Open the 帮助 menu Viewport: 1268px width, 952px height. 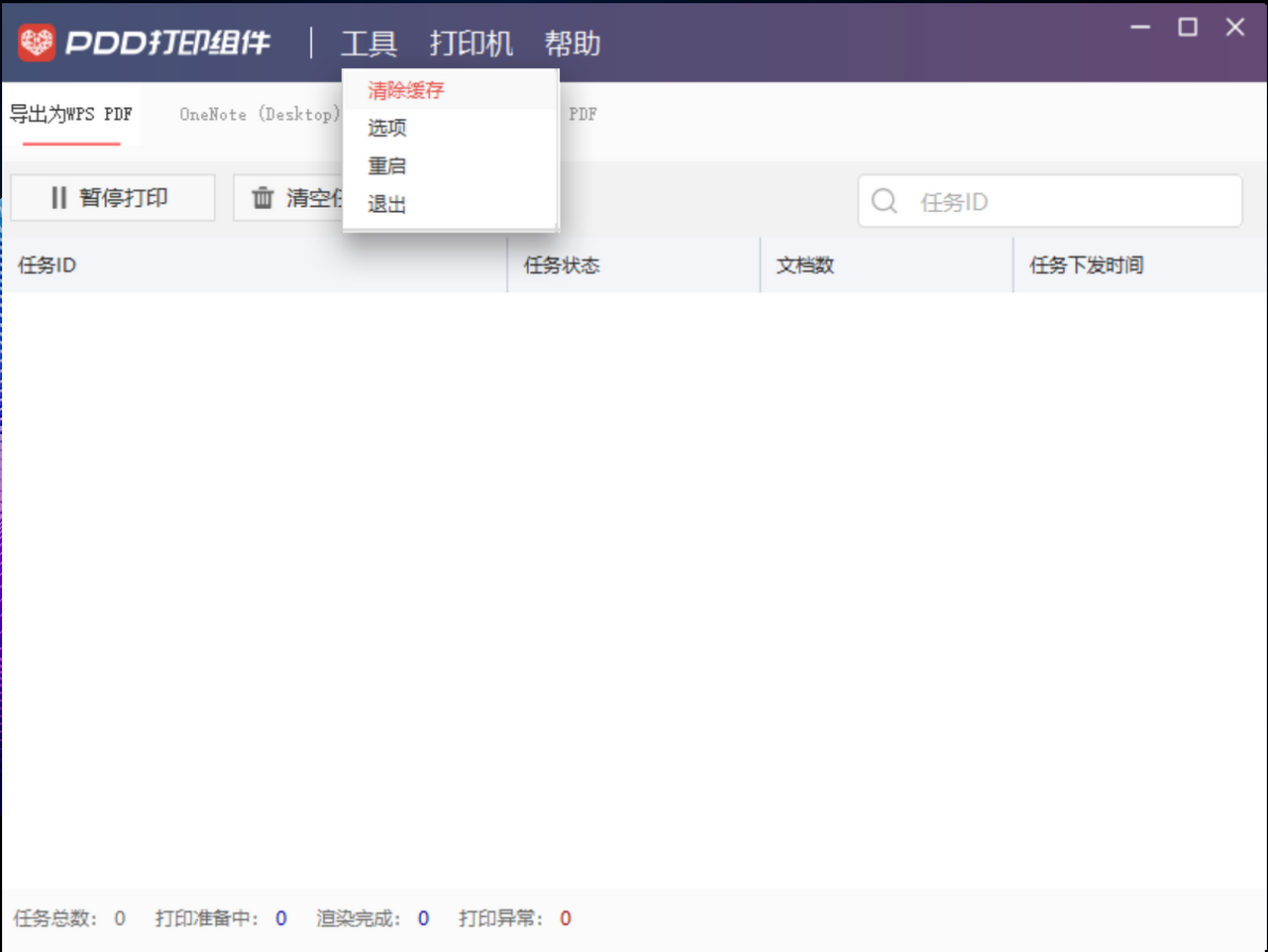[x=574, y=43]
